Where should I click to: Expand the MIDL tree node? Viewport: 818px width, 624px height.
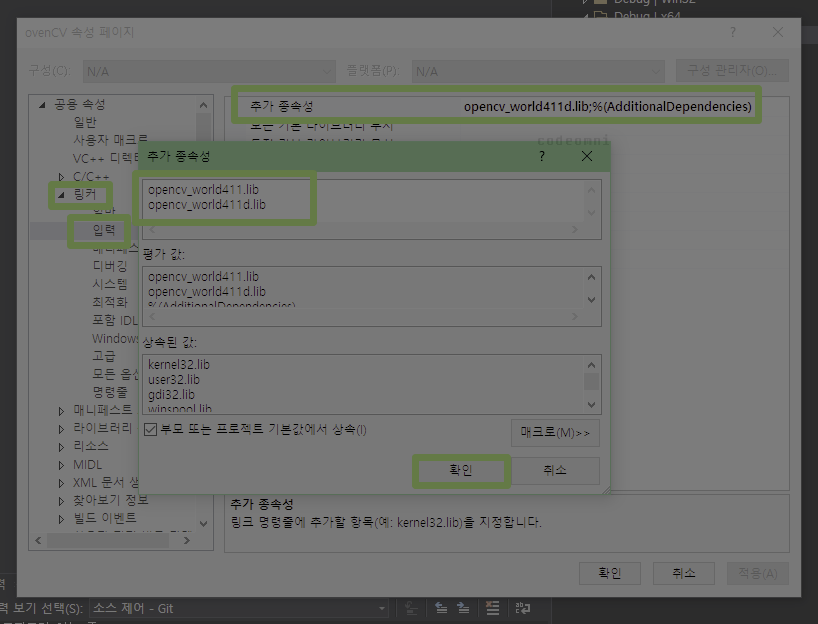tap(62, 465)
